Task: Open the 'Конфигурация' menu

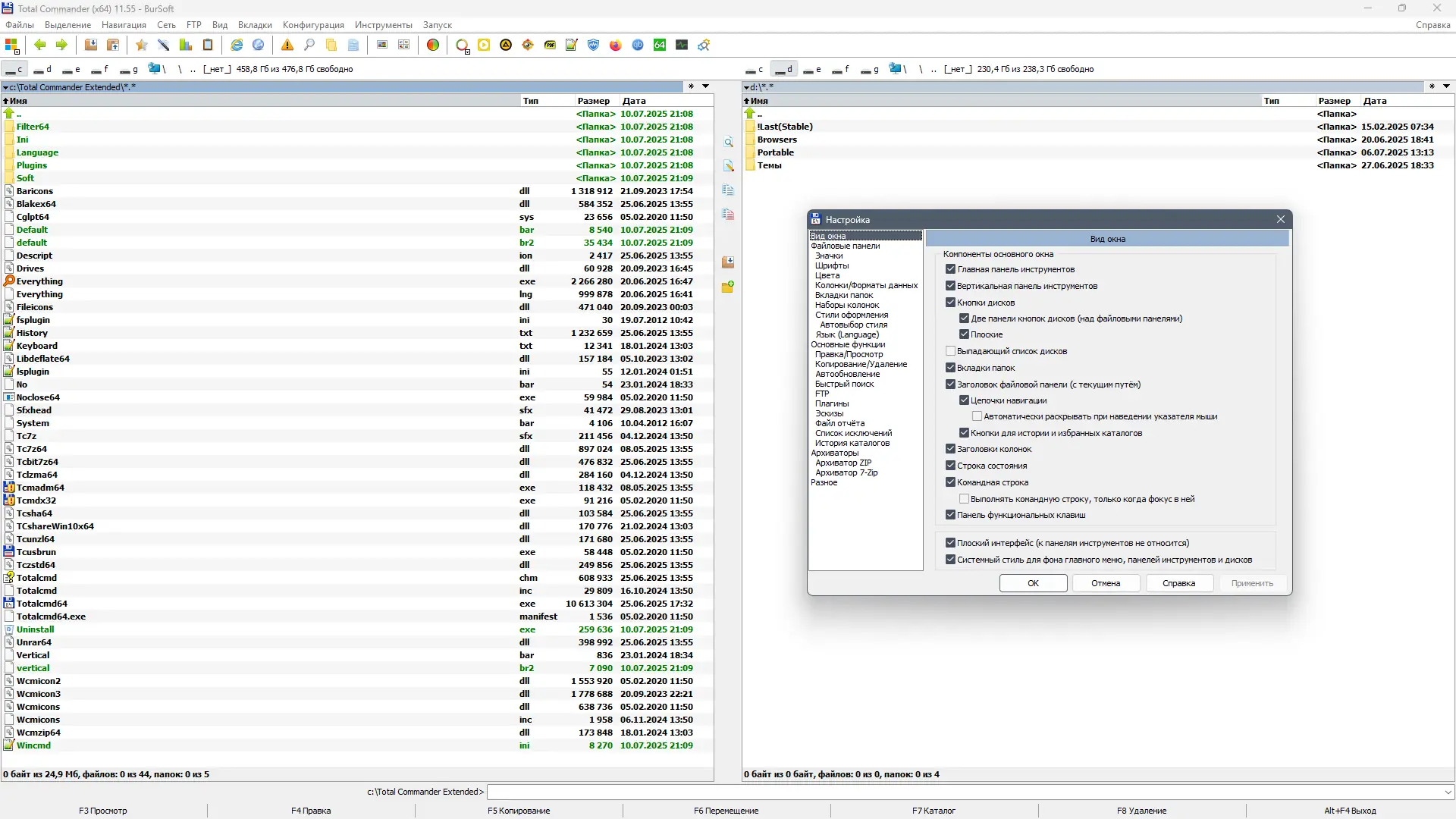Action: (313, 25)
